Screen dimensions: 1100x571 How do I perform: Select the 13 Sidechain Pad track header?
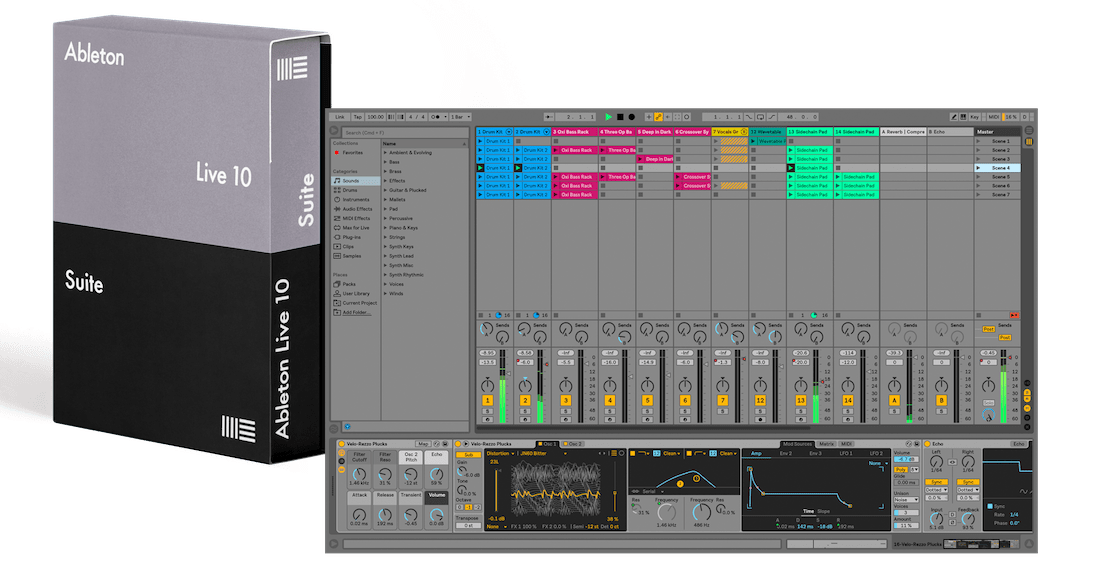(x=810, y=132)
